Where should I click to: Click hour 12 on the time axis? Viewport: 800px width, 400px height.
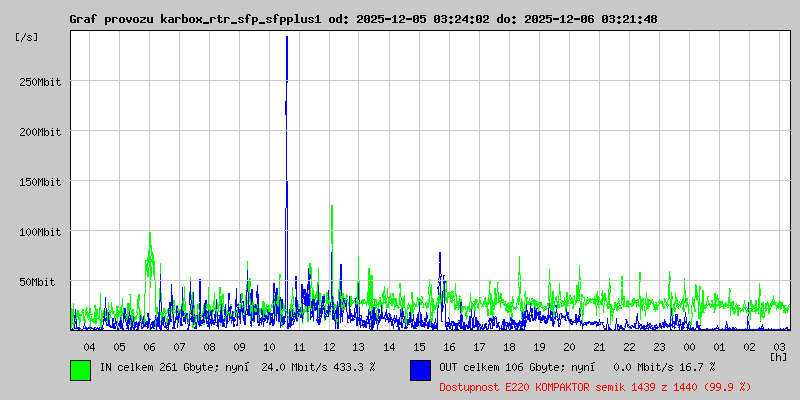point(329,346)
